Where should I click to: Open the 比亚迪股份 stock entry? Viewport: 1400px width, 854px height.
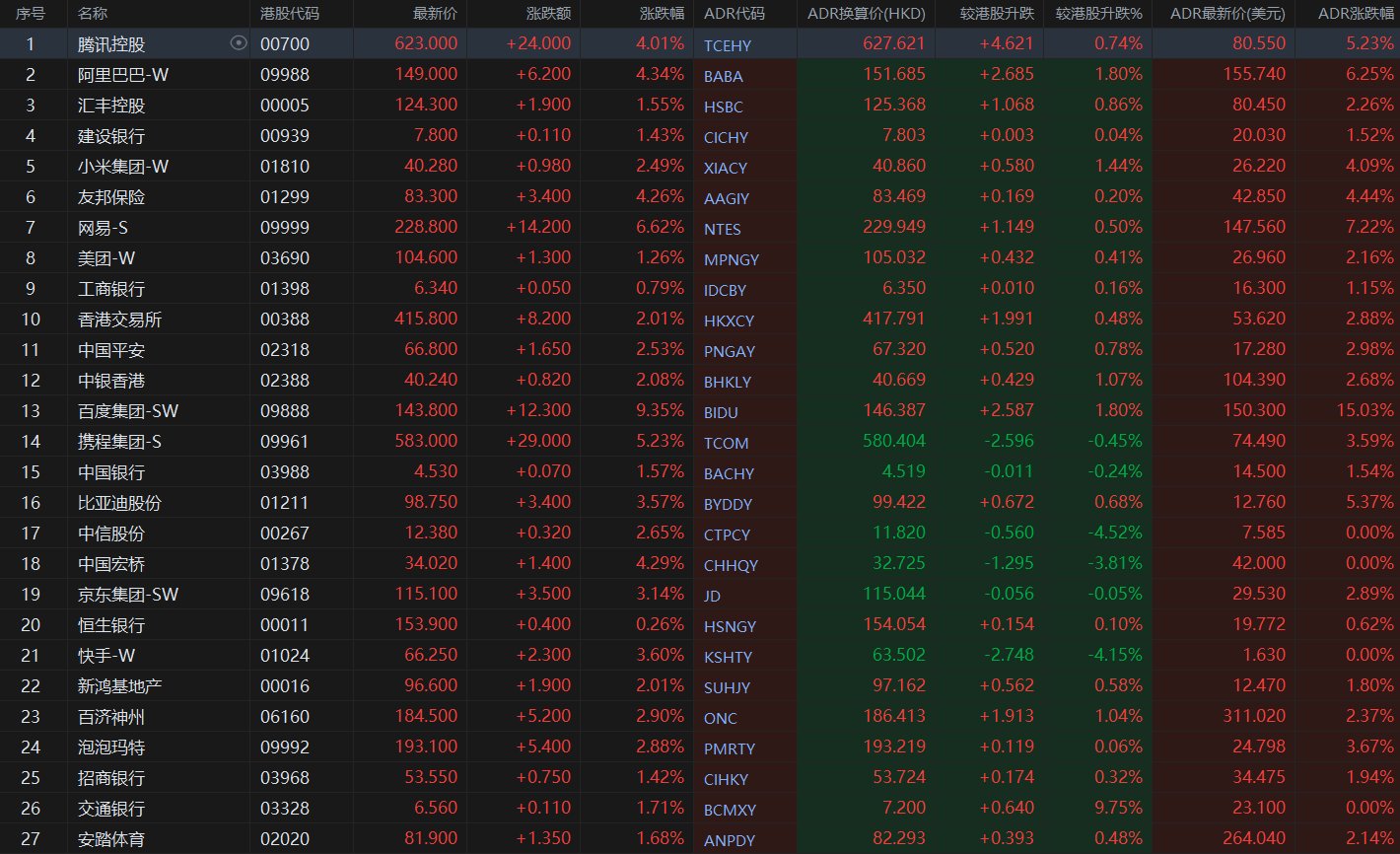point(119,503)
